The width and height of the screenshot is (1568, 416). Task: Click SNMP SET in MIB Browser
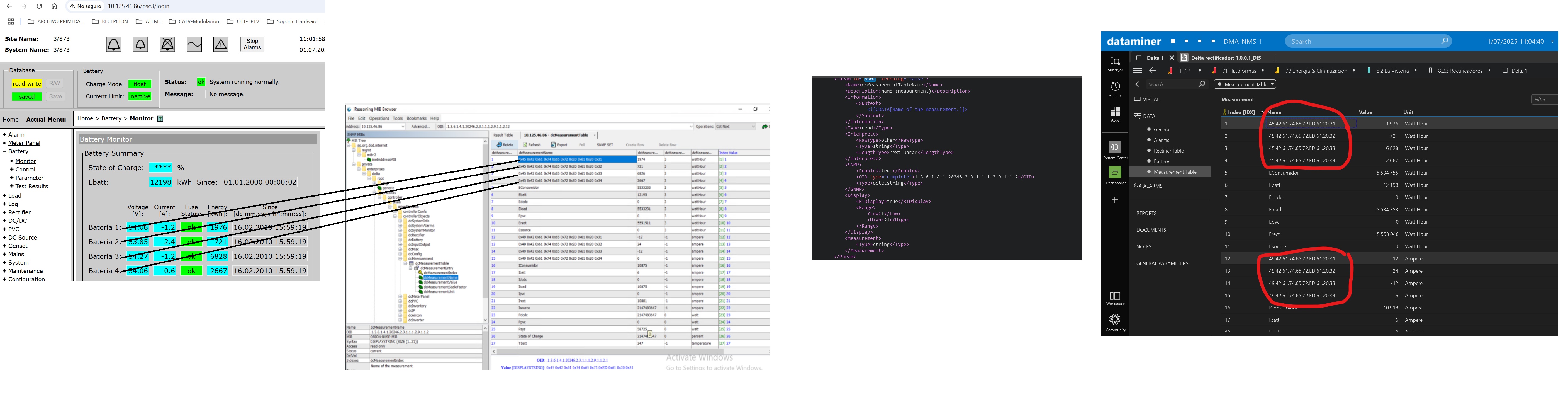point(605,145)
